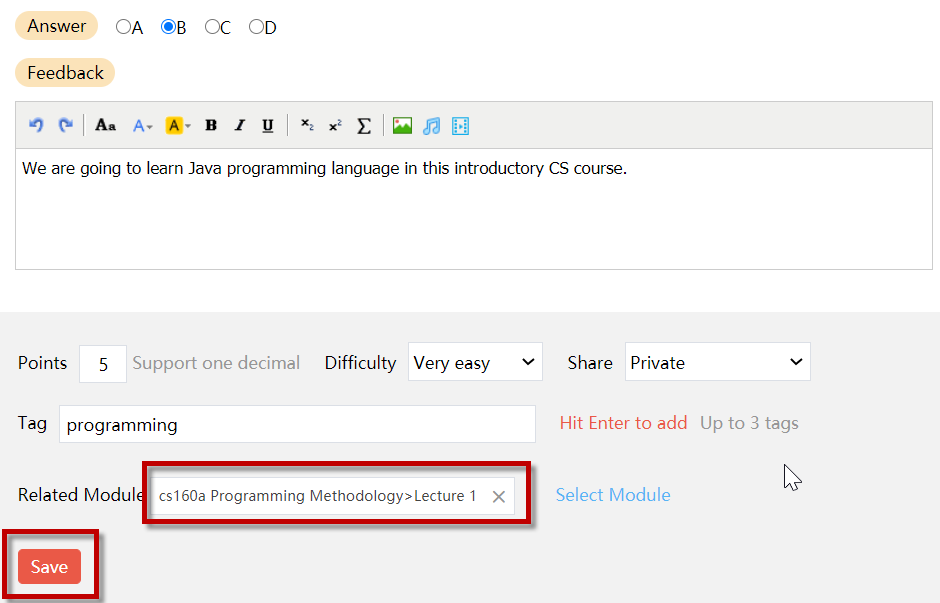The image size is (940, 603).
Task: Apply subscript formatting
Action: 307,125
